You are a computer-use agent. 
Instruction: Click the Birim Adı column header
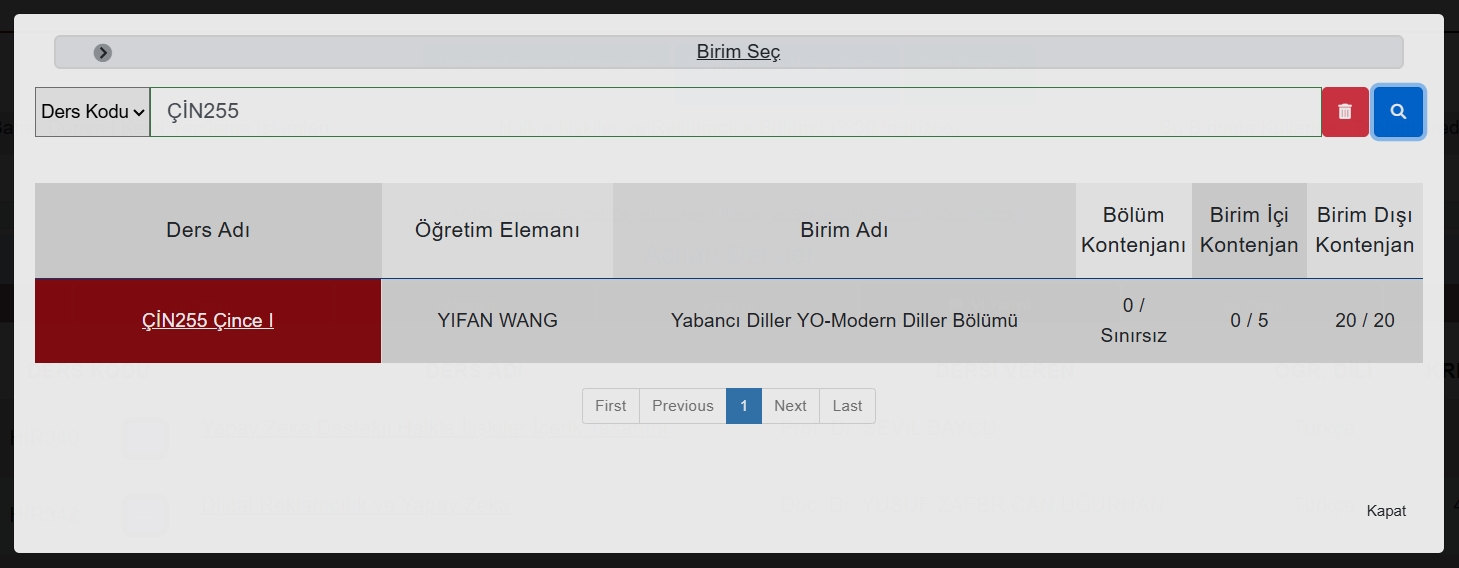click(844, 230)
